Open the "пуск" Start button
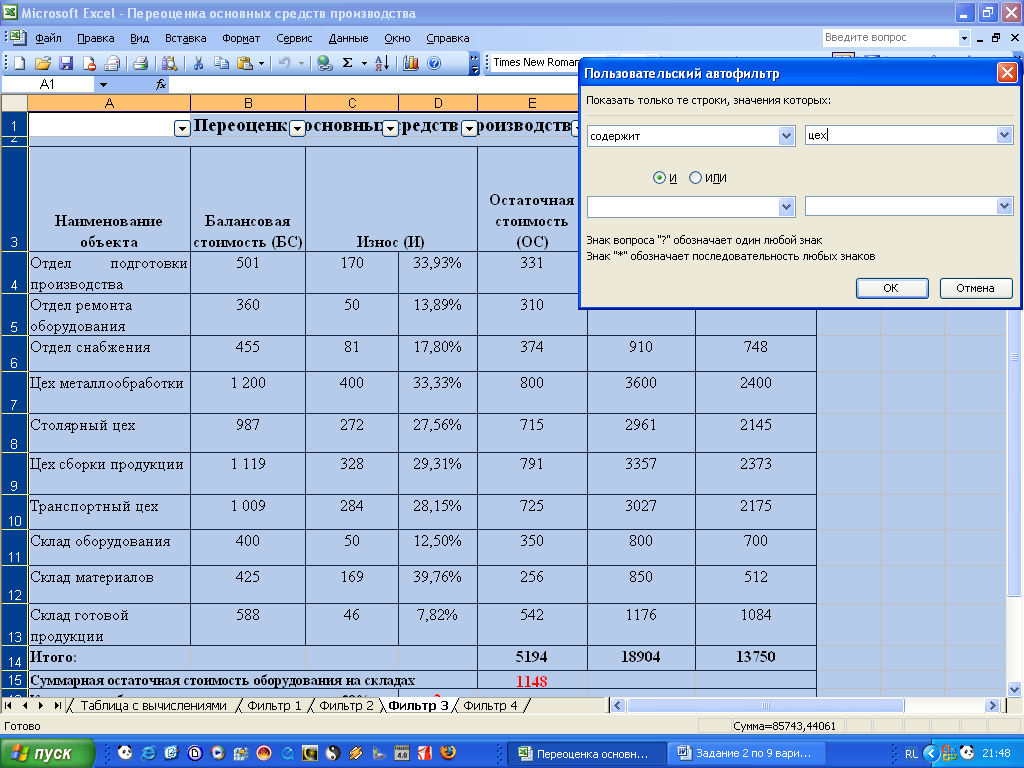The height and width of the screenshot is (768, 1024). [x=47, y=753]
